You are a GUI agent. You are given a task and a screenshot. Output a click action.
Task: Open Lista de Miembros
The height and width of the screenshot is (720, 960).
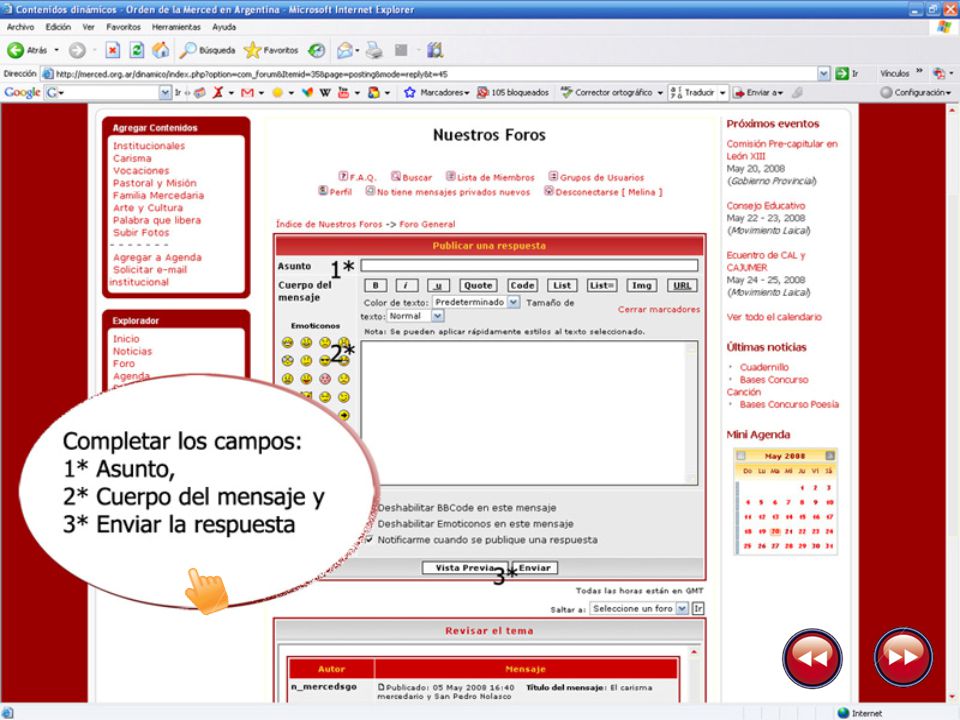[x=490, y=177]
